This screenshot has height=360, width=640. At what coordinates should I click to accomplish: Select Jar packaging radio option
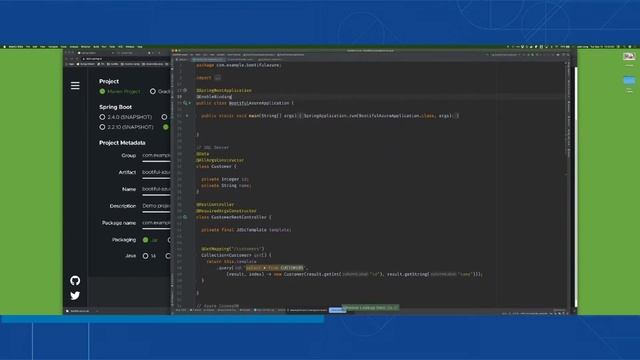146,240
